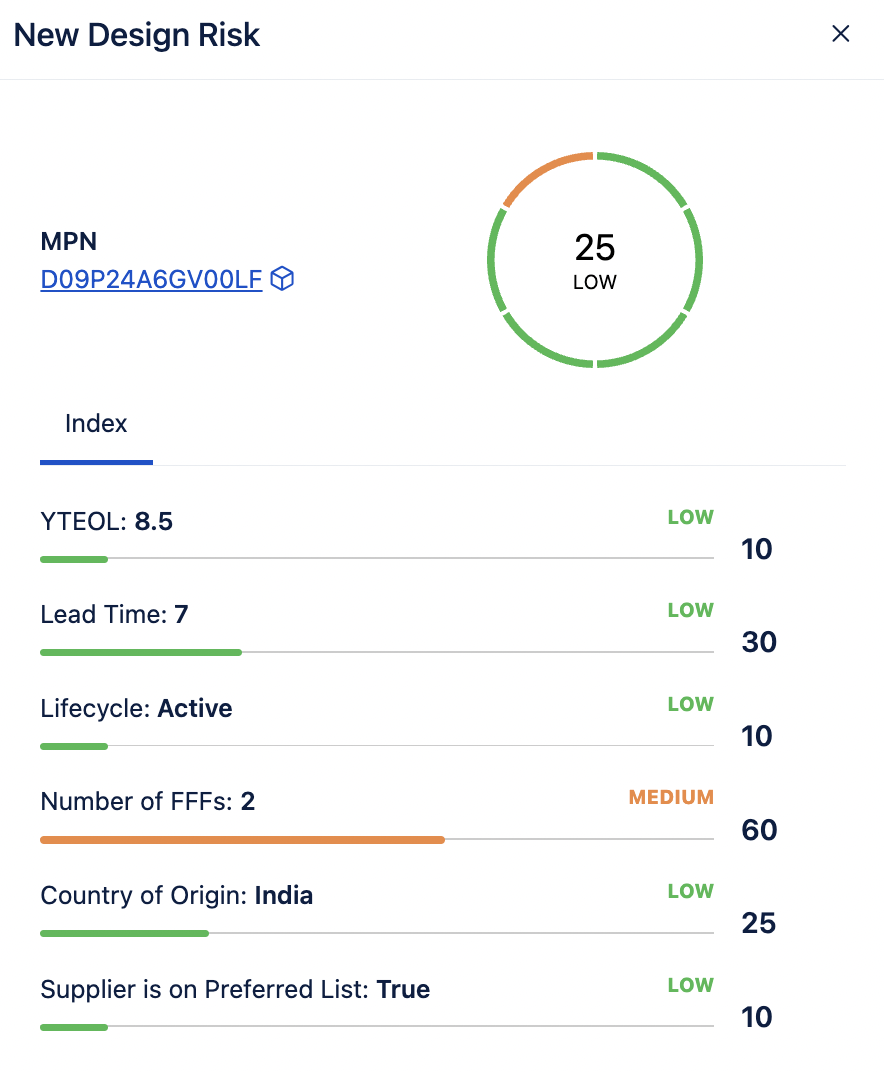The image size is (884, 1072).
Task: Click the 3D cube icon beside the MPN
Action: click(x=282, y=278)
